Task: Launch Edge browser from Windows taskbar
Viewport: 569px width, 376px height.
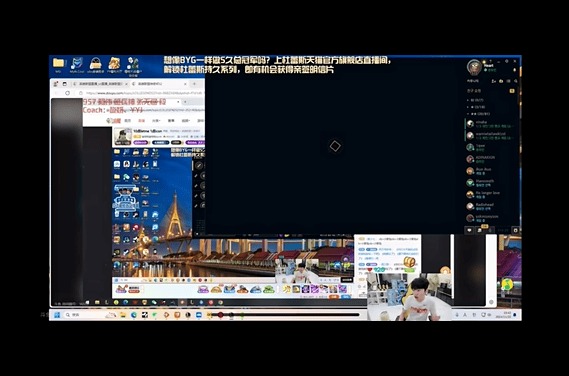Action: [x=134, y=315]
